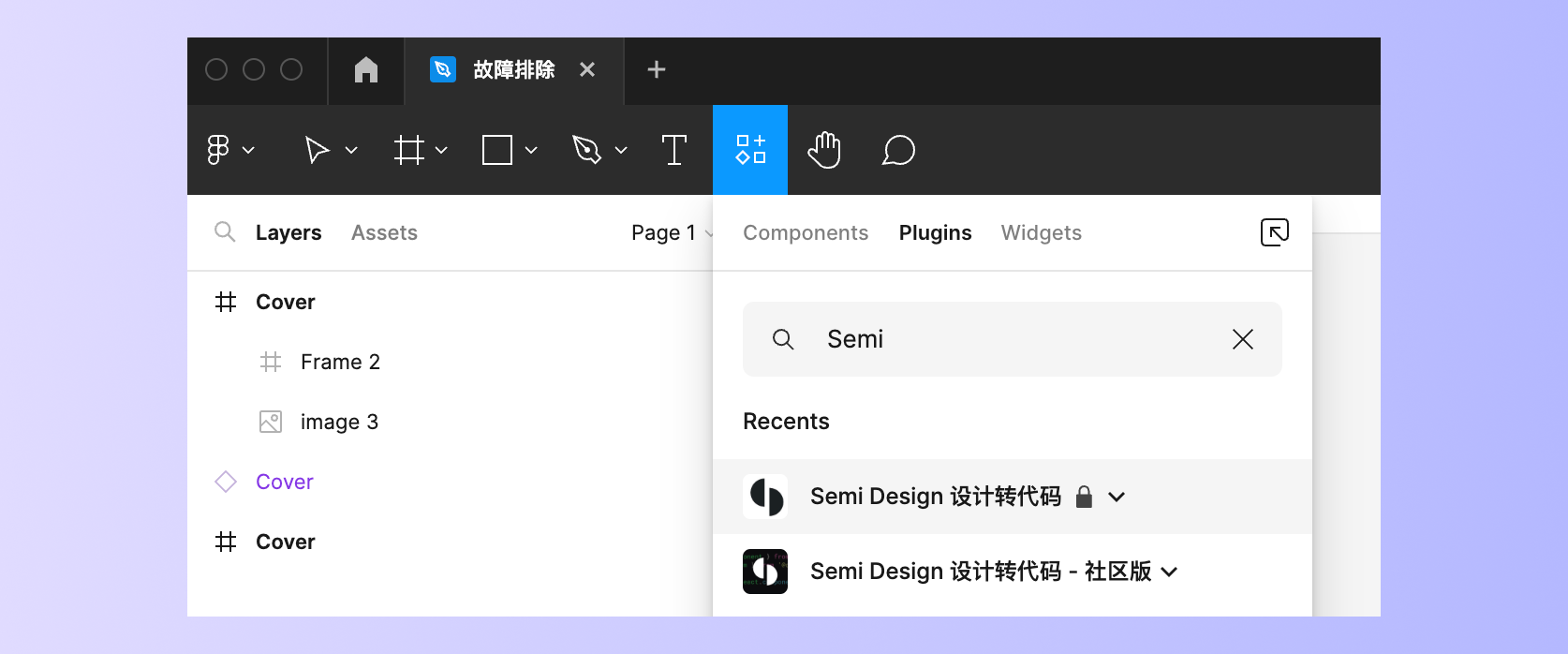Toggle the Resources tool button
Screen dimensions: 1568x654
click(750, 150)
